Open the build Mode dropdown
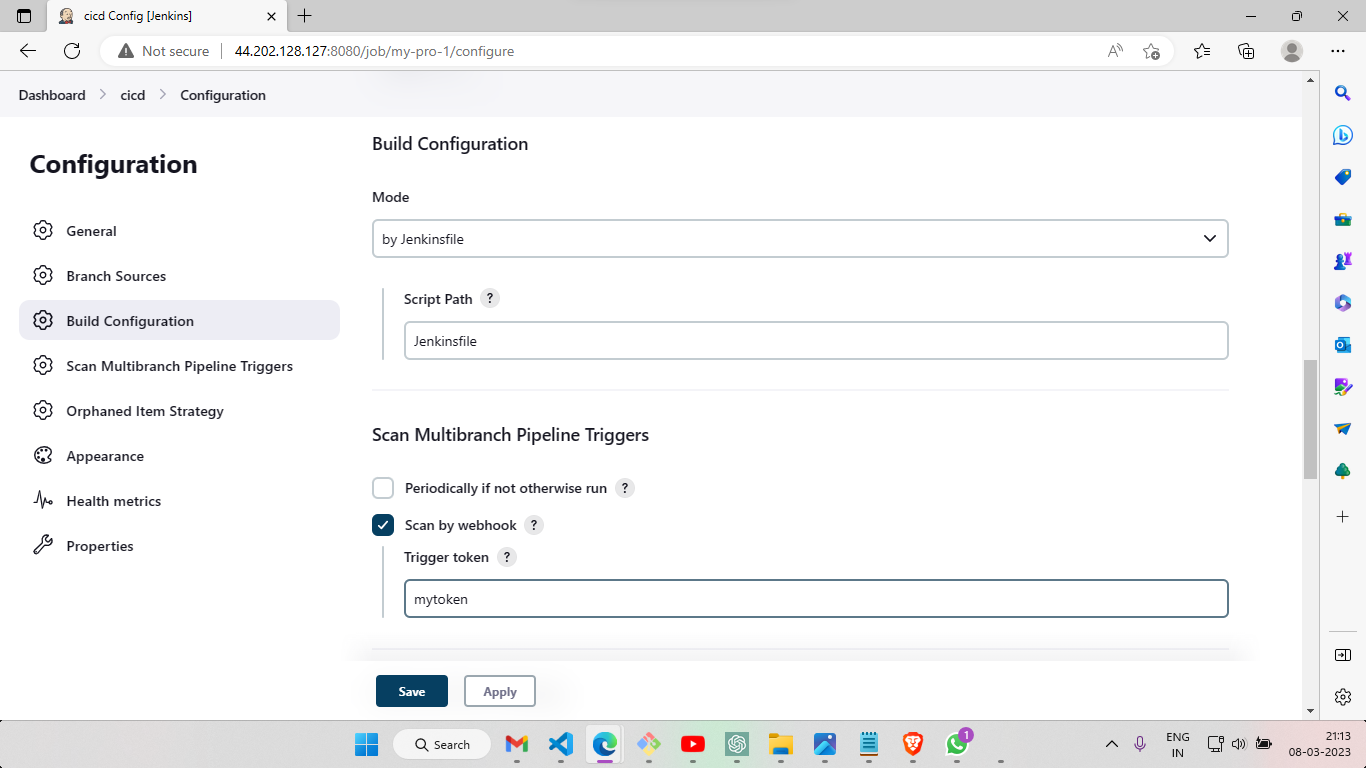Screen dimensions: 1366x768 pos(800,238)
